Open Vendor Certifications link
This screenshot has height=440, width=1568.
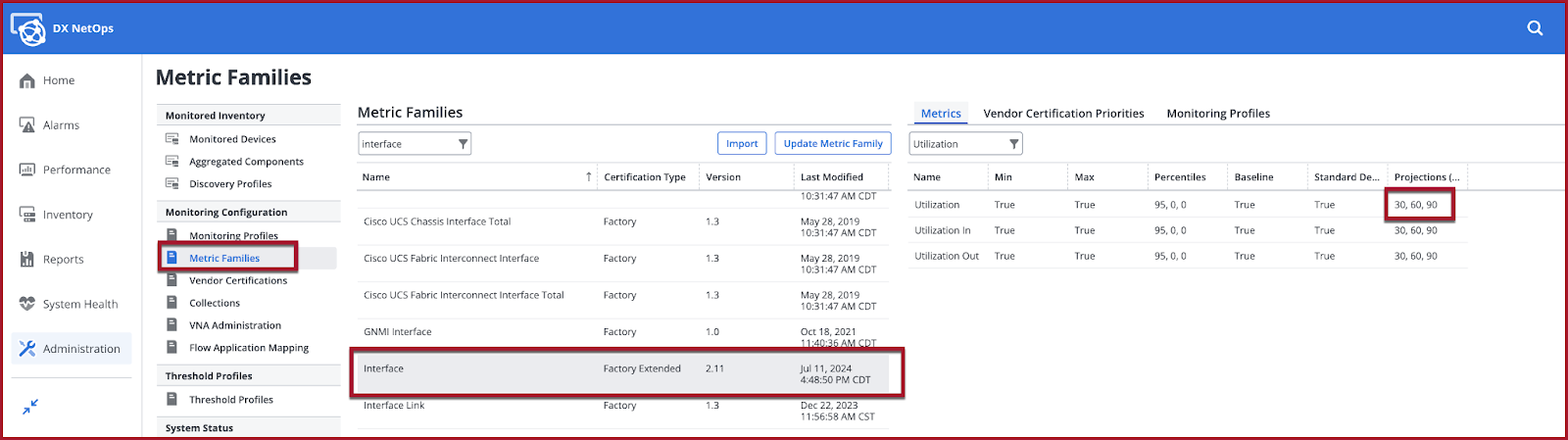[238, 280]
